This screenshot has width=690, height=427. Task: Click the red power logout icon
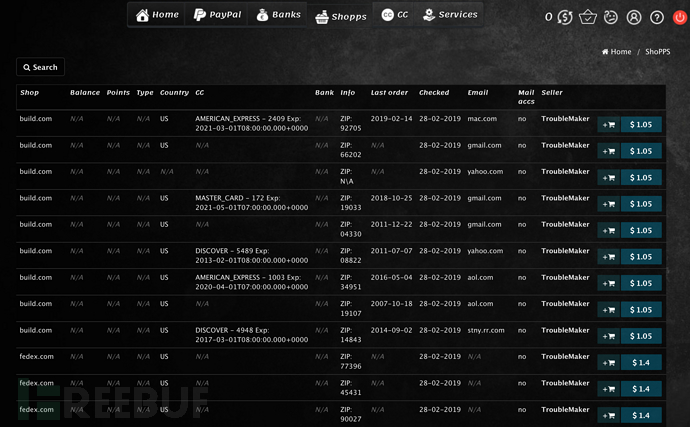(x=680, y=18)
